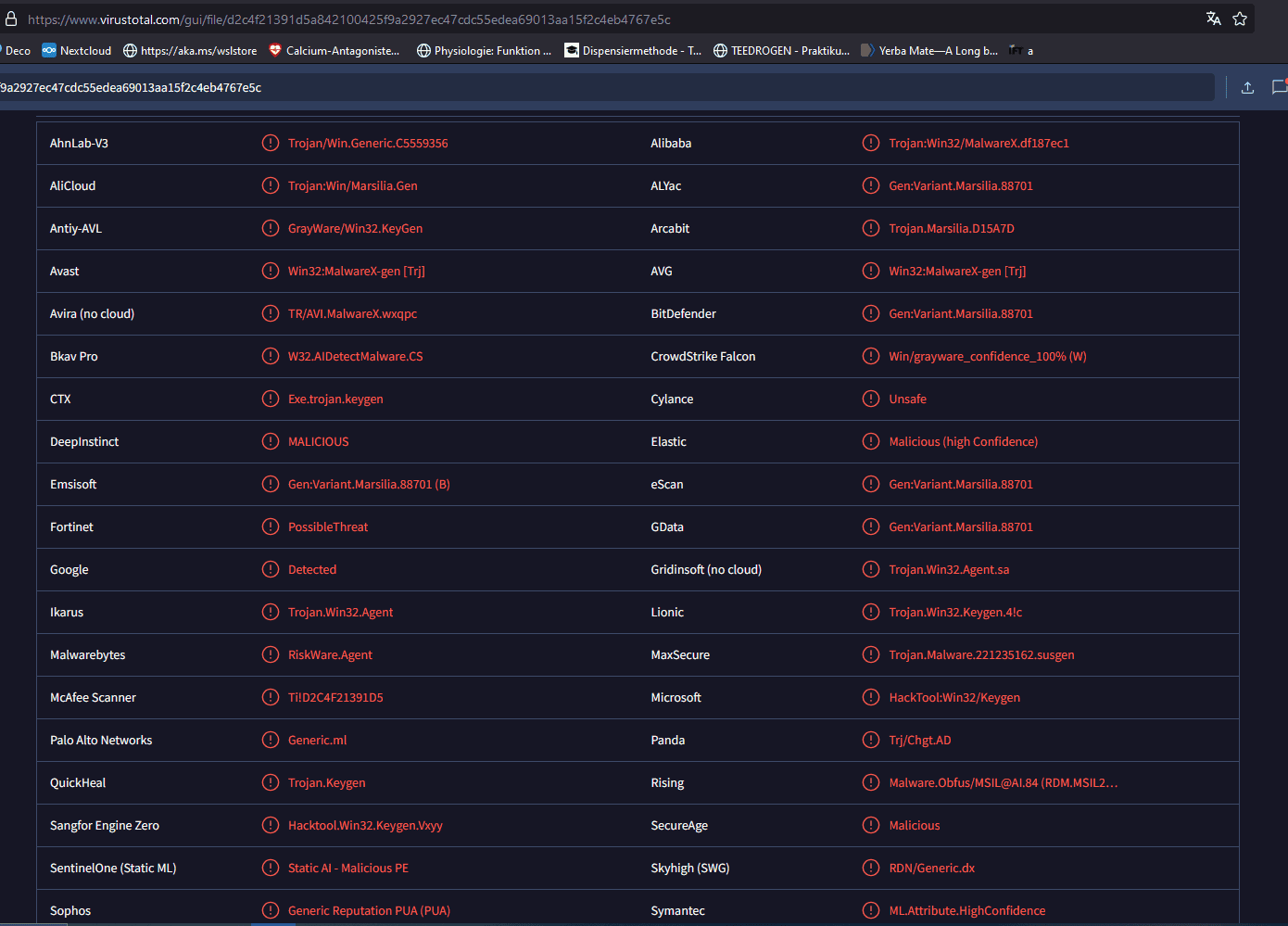Select the Win/grayware_confidence_100% (W) text
Screen dimensions: 1288x926
pos(988,356)
